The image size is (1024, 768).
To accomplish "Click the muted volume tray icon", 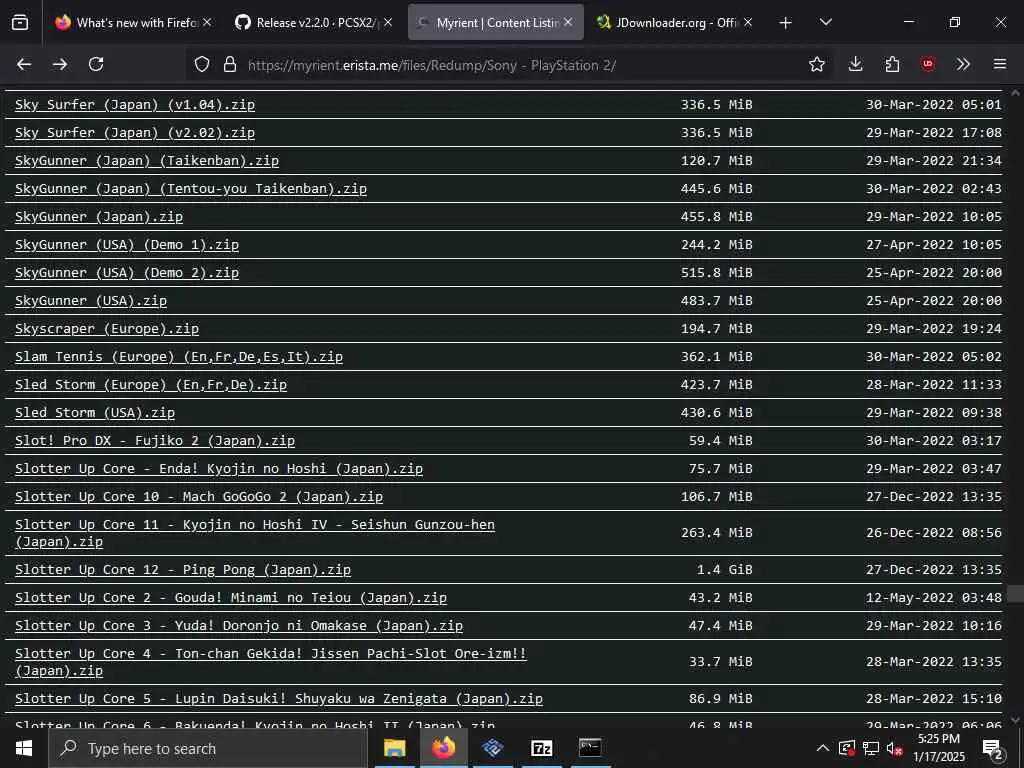I will (893, 748).
